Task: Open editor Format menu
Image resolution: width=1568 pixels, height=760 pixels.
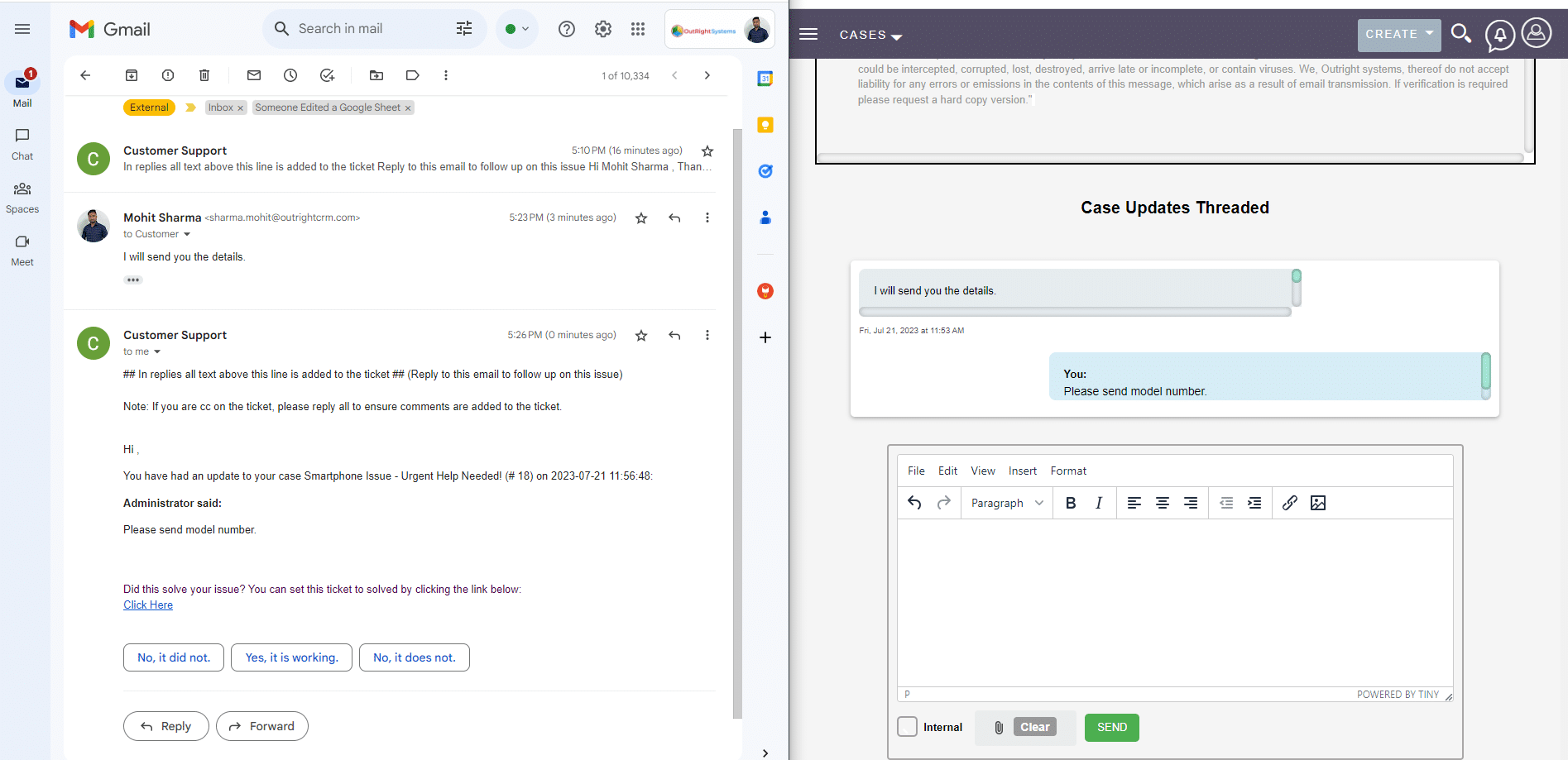Action: [1068, 471]
